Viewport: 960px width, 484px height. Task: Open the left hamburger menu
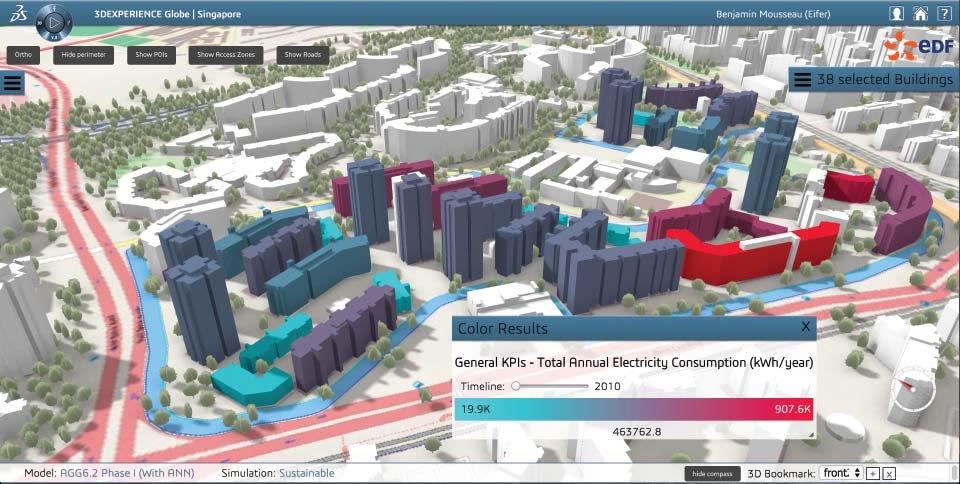coord(13,83)
